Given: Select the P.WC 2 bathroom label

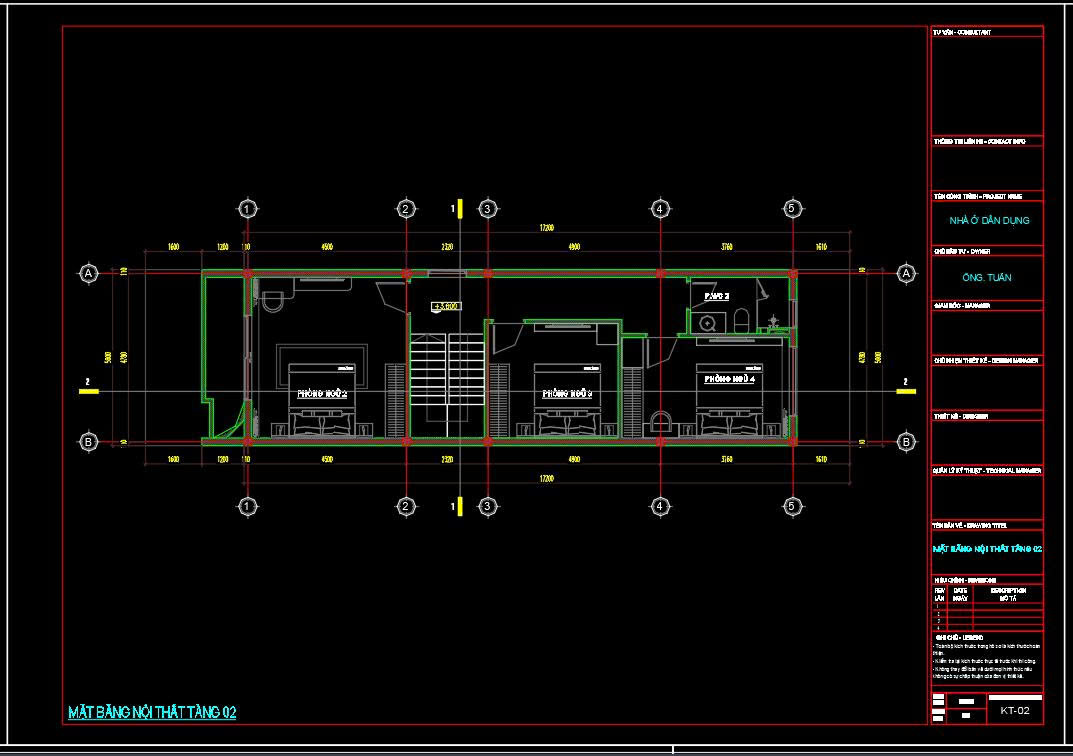Looking at the screenshot, I should (716, 296).
